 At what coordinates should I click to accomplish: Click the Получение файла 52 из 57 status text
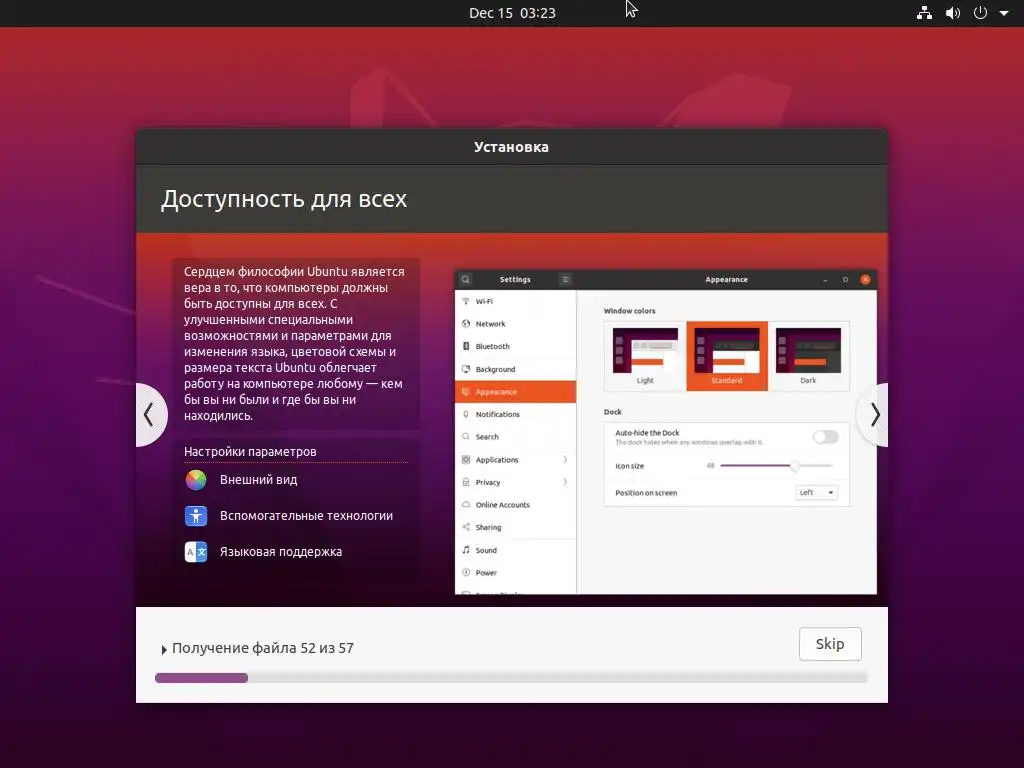[263, 648]
